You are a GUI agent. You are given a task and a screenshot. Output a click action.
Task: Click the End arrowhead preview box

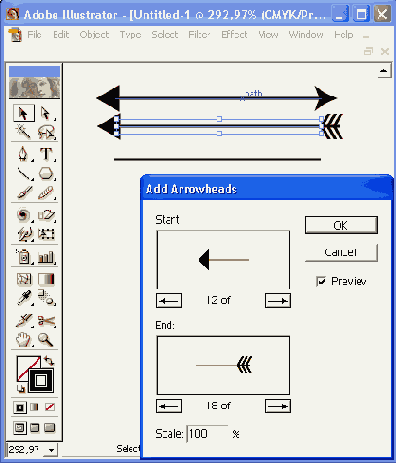click(x=223, y=365)
